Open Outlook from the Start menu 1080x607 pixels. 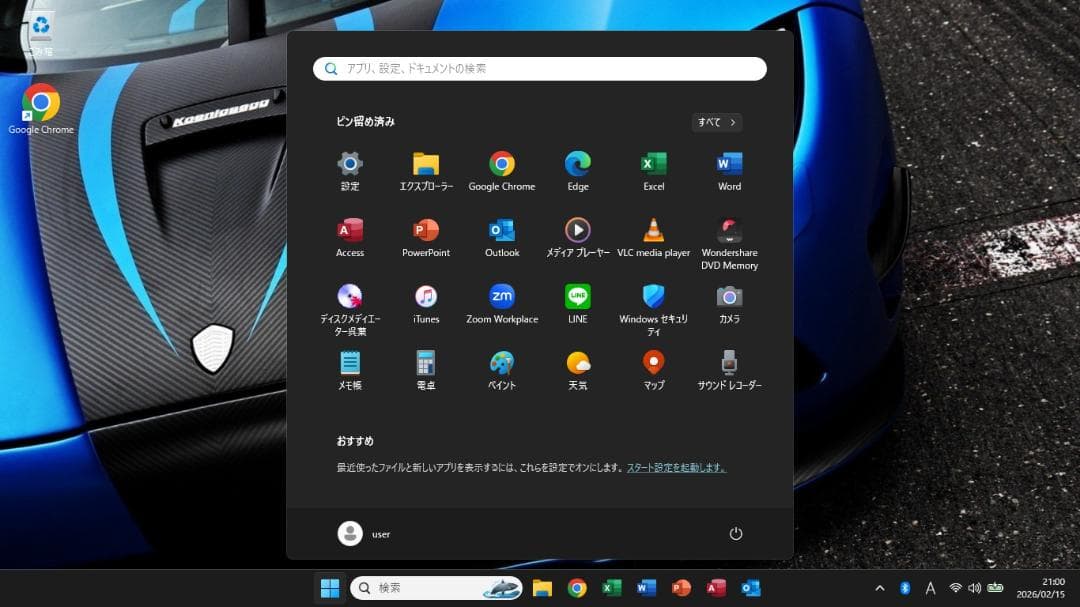(x=501, y=238)
